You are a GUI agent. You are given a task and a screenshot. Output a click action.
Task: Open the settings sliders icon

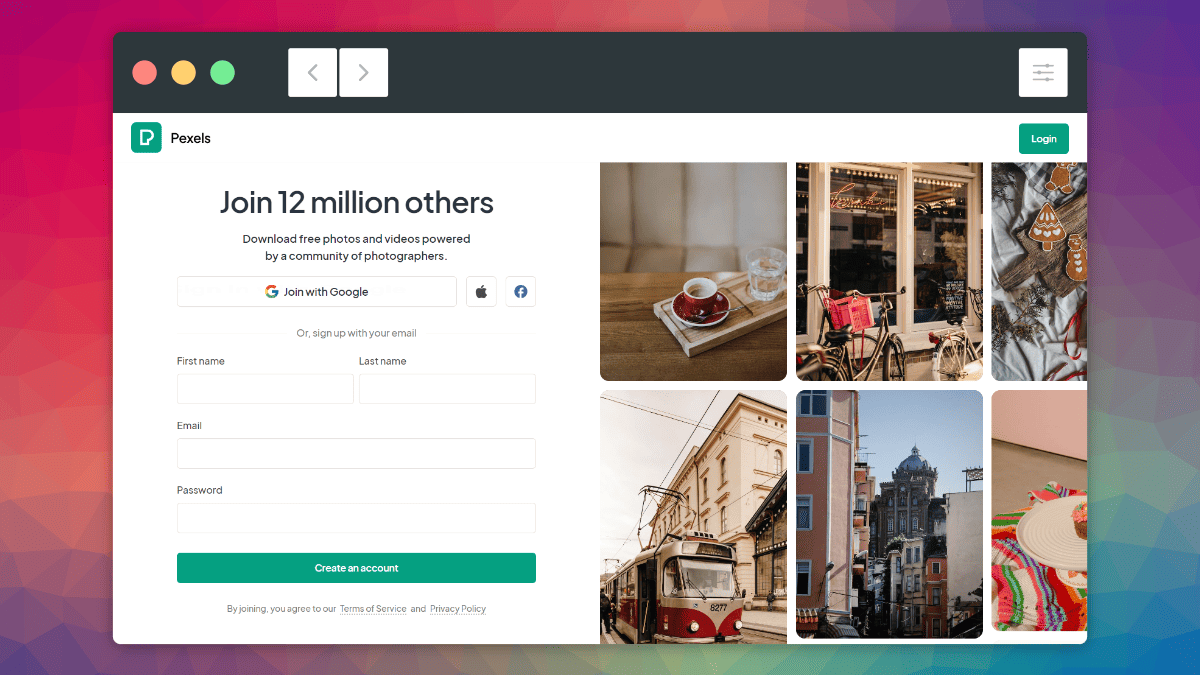point(1043,72)
